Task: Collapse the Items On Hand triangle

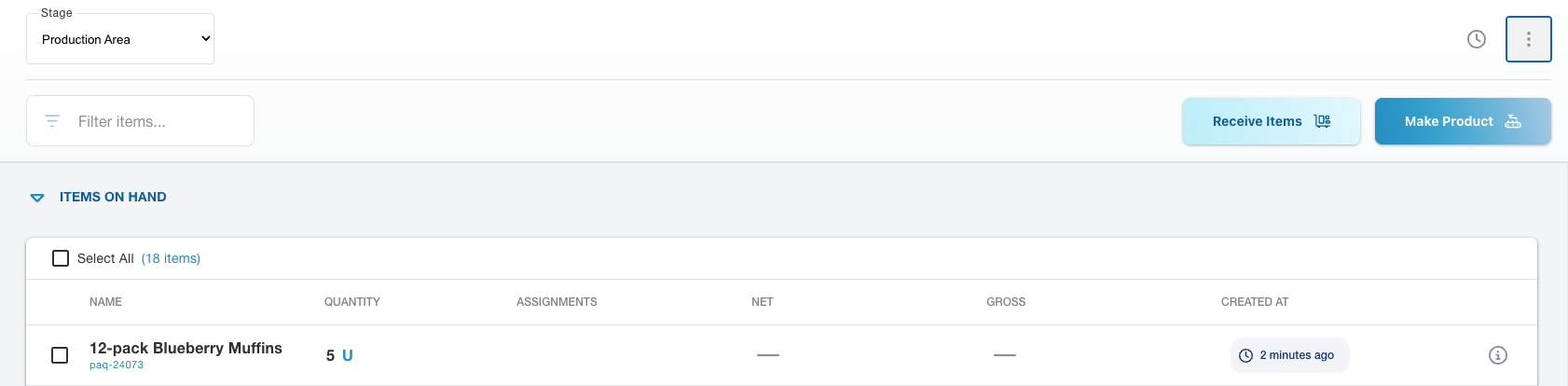Action: pos(37,198)
